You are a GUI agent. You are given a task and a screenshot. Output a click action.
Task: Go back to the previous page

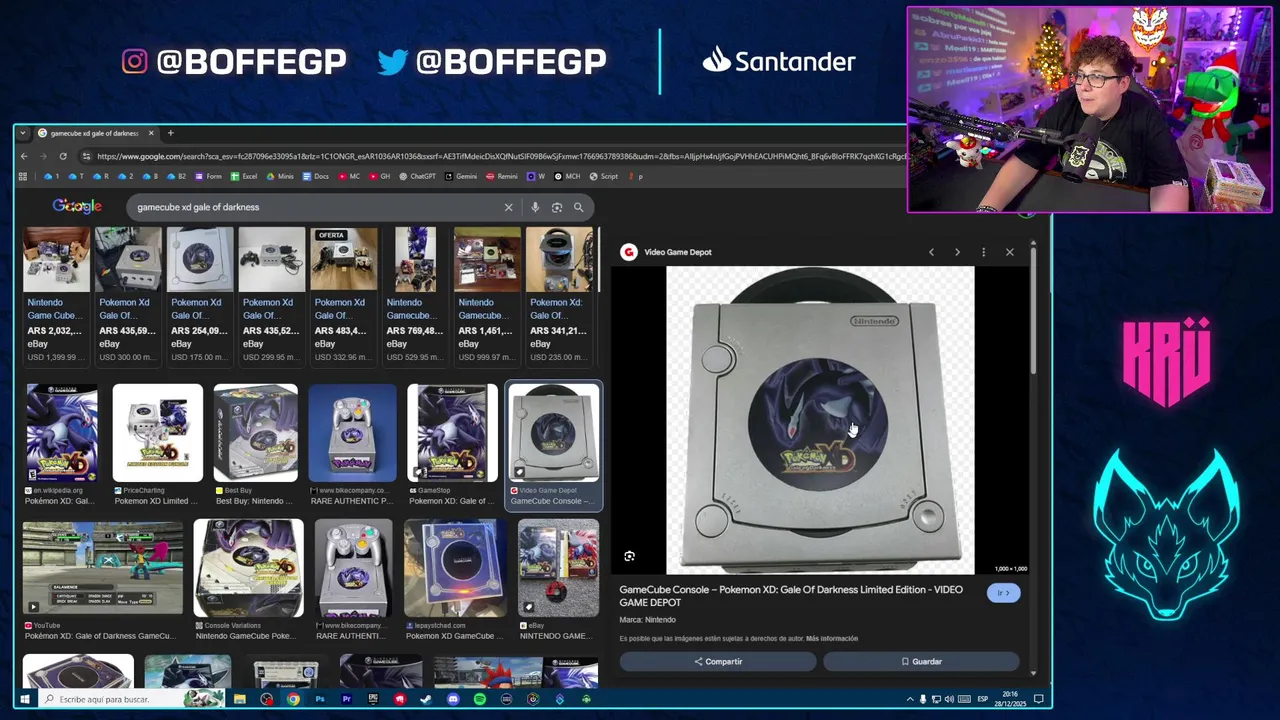(x=23, y=156)
